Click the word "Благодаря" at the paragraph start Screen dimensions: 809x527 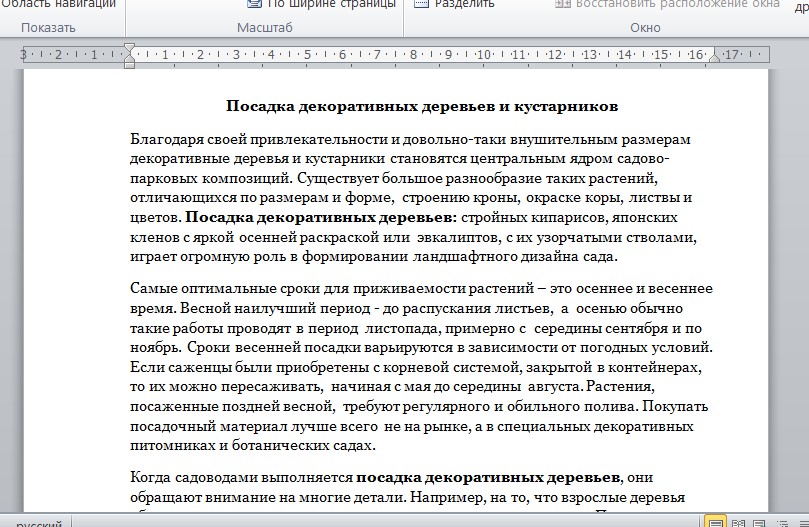coord(167,139)
